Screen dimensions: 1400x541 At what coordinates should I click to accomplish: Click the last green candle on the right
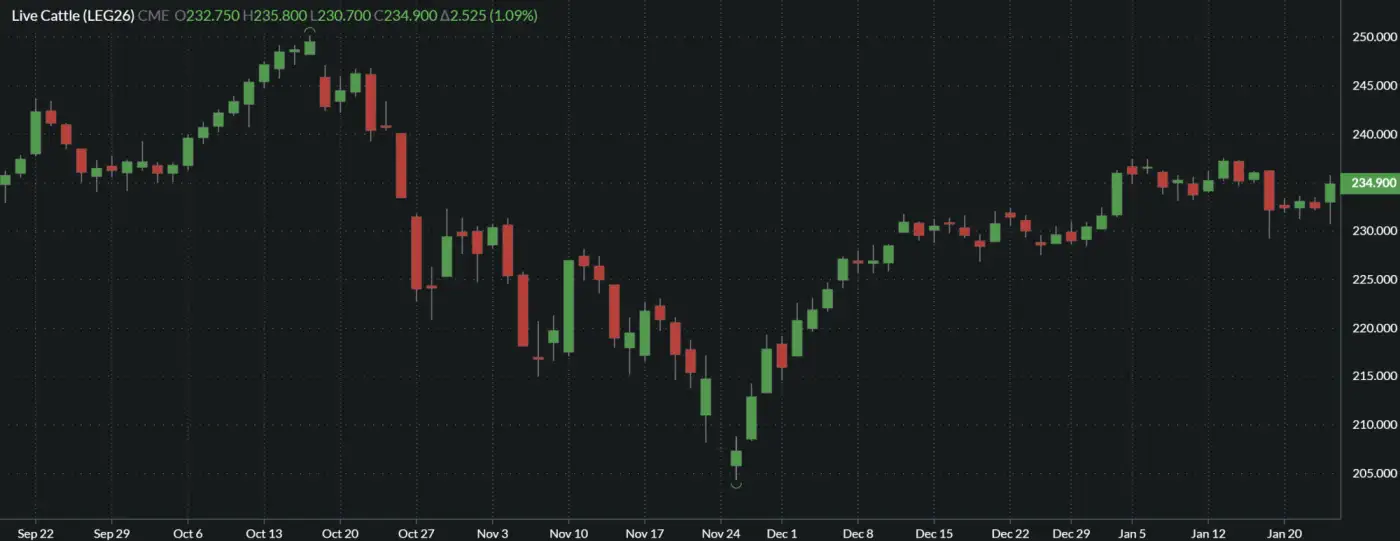point(1330,193)
